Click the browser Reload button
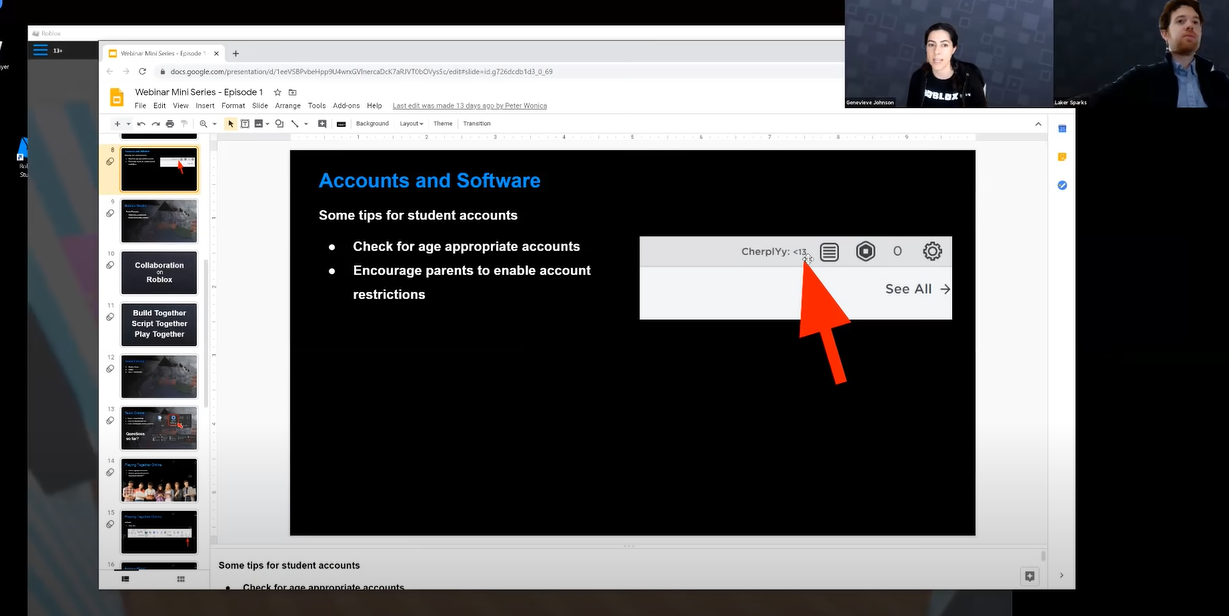The width and height of the screenshot is (1229, 616). pyautogui.click(x=141, y=71)
